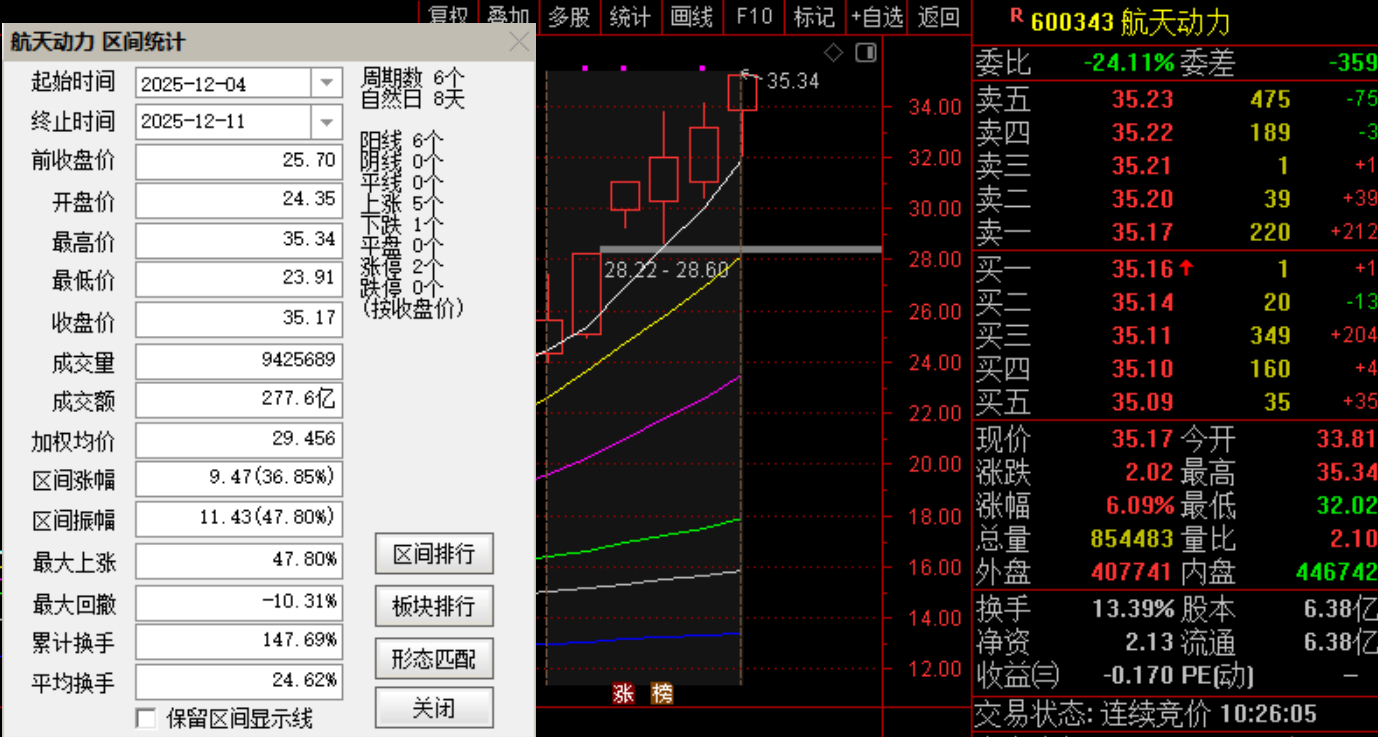Viewport: 1378px width, 737px height.
Task: Click the 加权均价 field 29.456
Action: tap(239, 440)
